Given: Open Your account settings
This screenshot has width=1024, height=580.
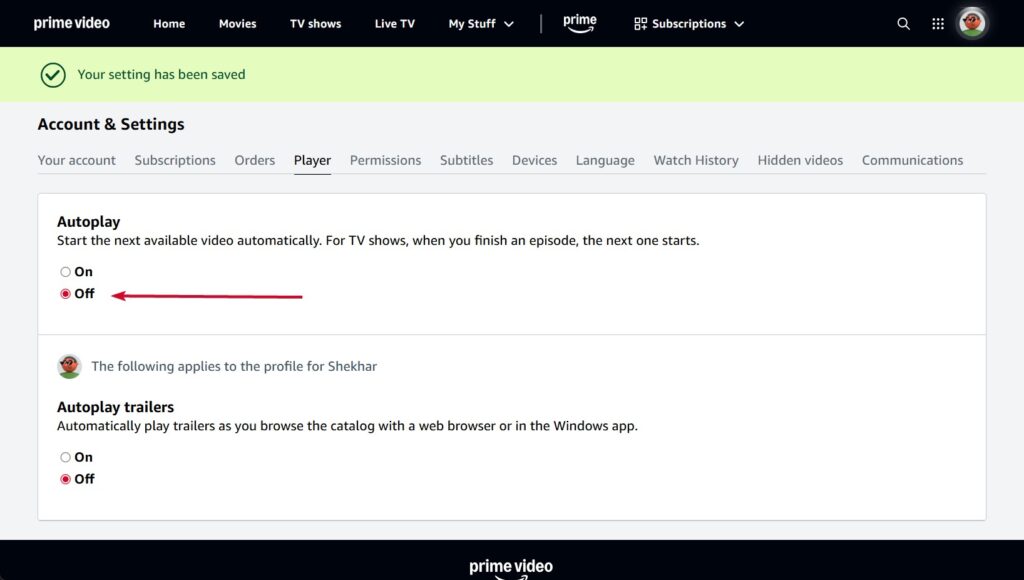Looking at the screenshot, I should [x=77, y=160].
